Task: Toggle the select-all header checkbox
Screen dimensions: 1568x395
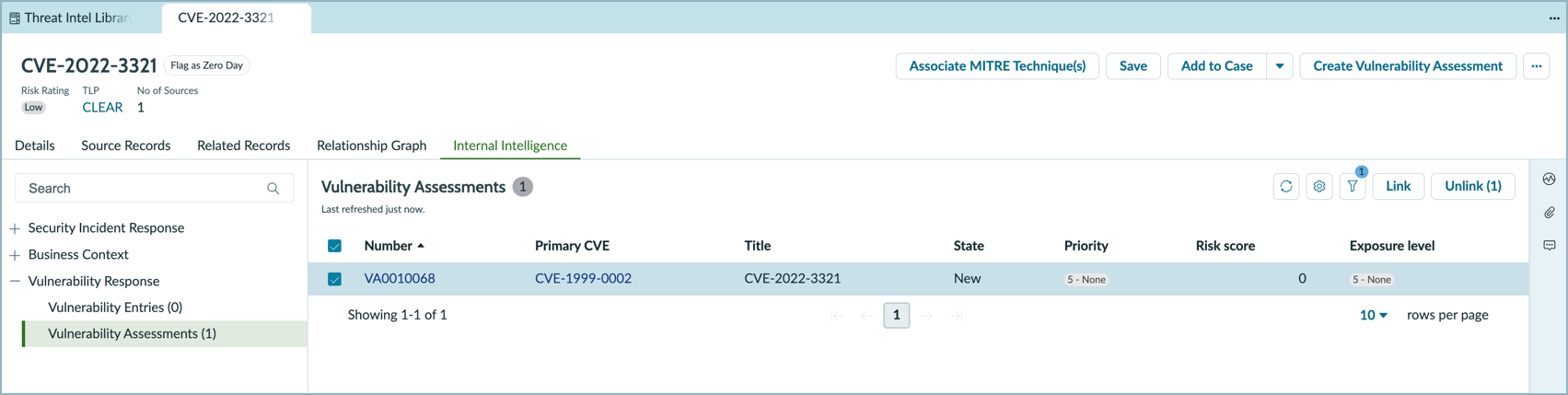Action: point(335,246)
